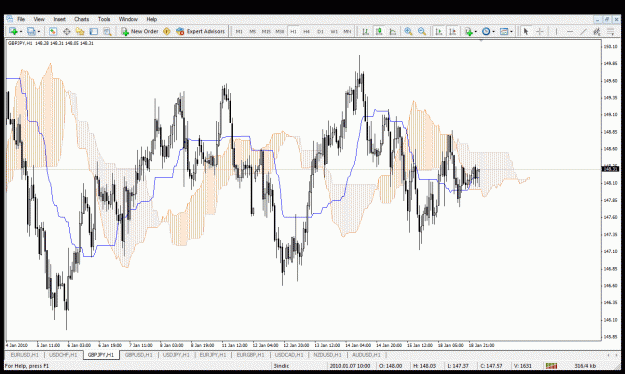Viewport: 625px width, 374px height.
Task: Switch chart to D1 timeframe
Action: click(320, 31)
